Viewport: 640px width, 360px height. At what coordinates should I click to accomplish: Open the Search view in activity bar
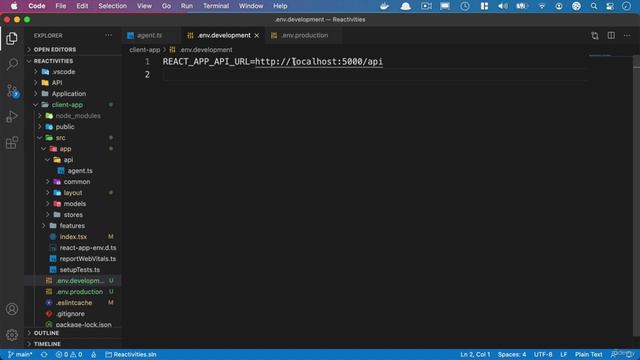(x=12, y=64)
